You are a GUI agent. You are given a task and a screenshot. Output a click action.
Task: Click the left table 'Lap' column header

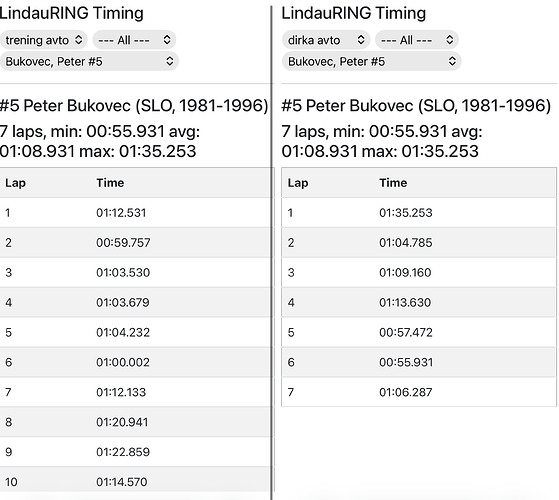(15, 183)
